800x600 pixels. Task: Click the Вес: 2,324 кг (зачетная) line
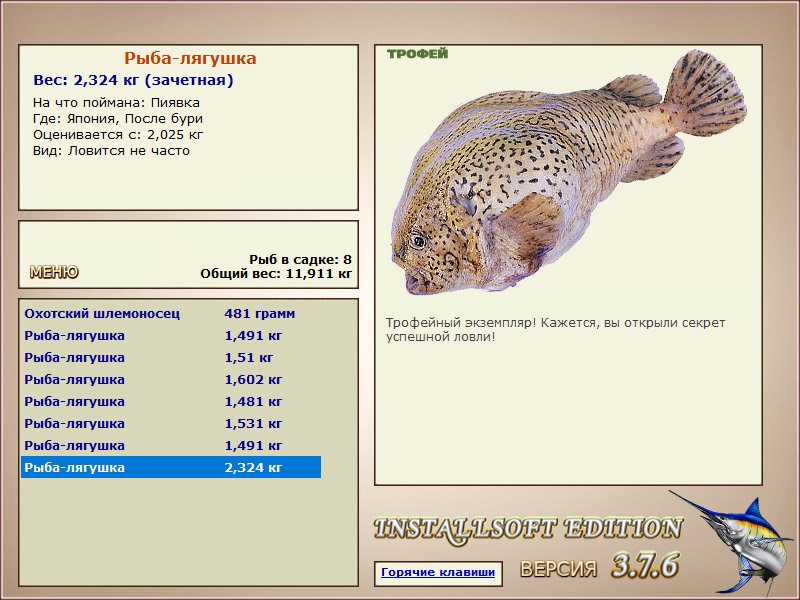click(x=133, y=81)
